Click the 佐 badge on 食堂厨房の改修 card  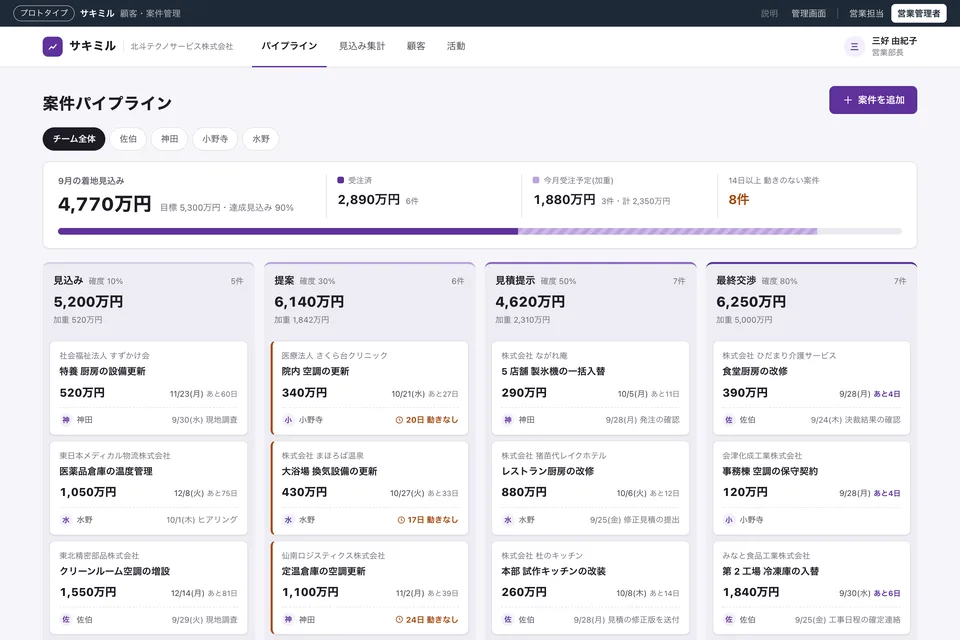(x=729, y=420)
